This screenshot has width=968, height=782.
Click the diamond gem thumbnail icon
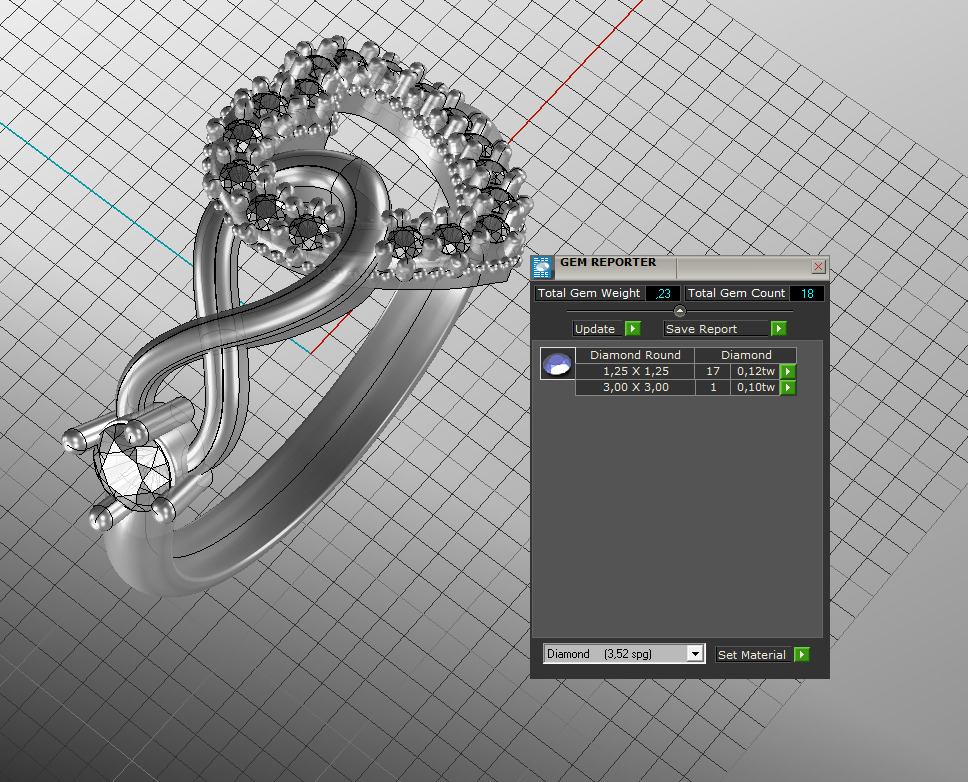(x=557, y=364)
